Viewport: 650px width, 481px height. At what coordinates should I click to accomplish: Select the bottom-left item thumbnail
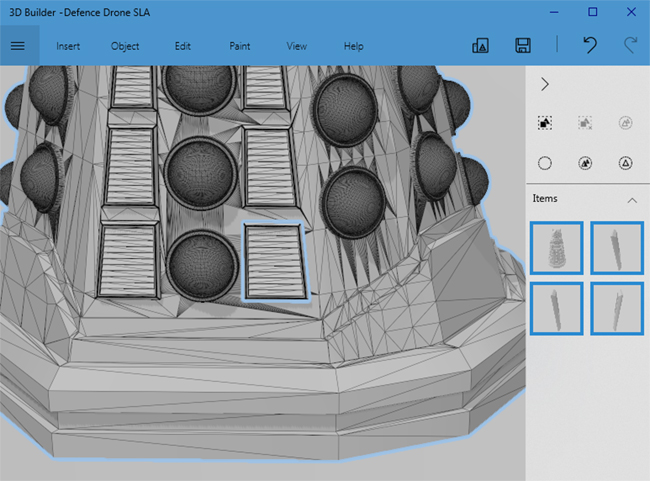(557, 308)
